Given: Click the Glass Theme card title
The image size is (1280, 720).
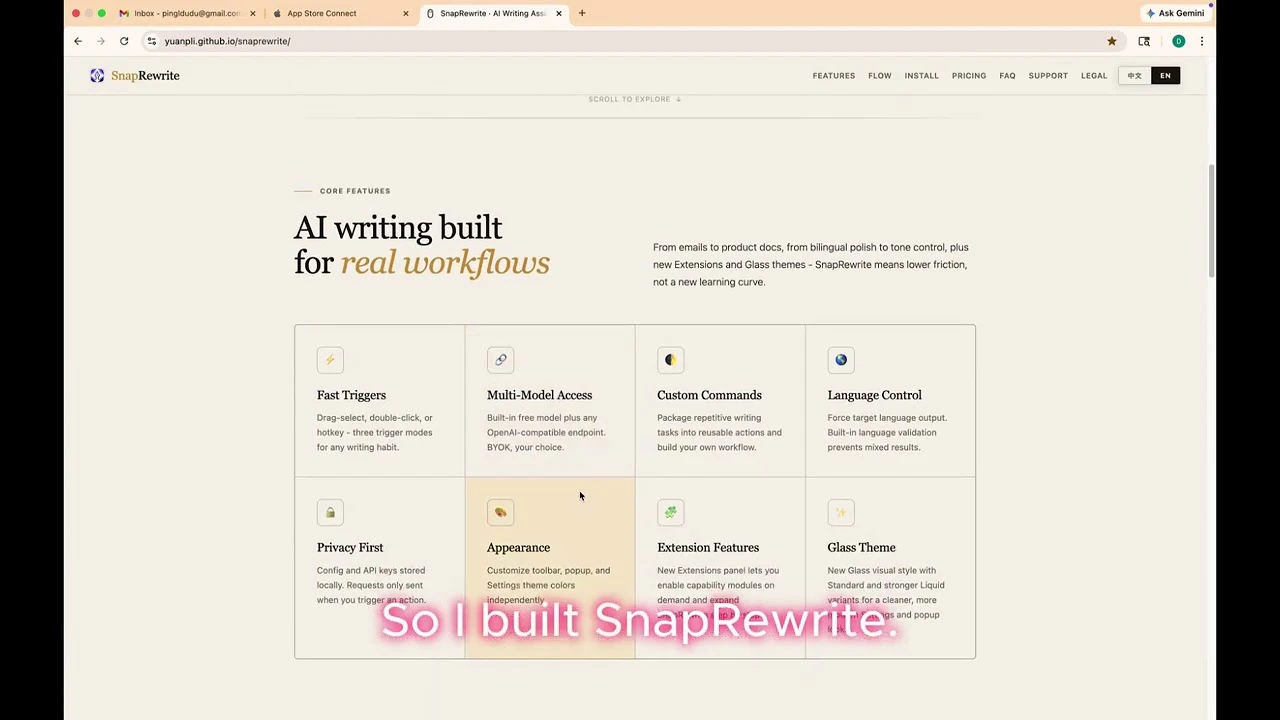Looking at the screenshot, I should (861, 548).
